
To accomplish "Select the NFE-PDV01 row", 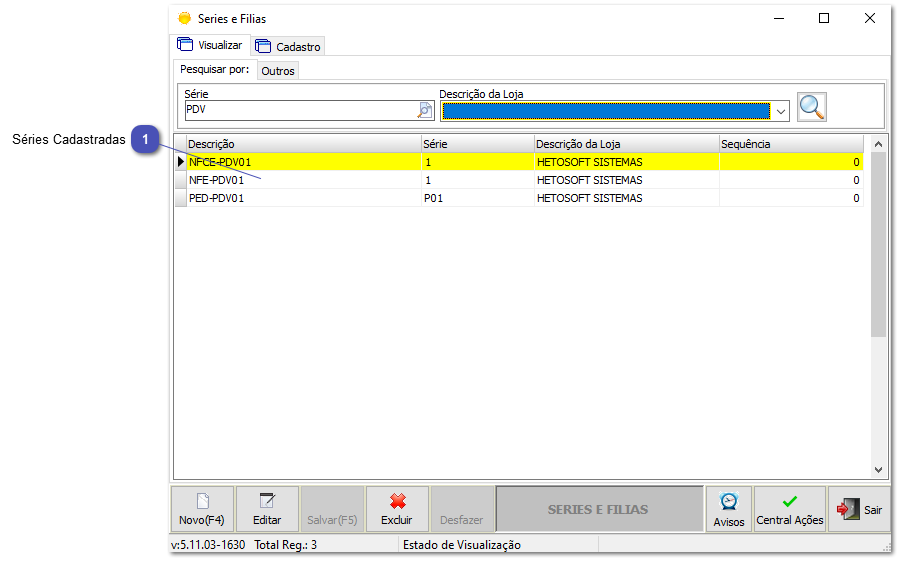I will pos(519,180).
